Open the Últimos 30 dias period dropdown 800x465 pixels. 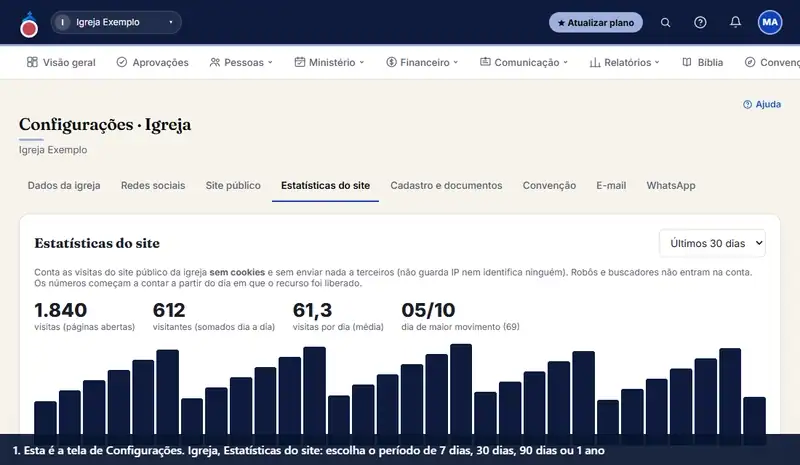[x=712, y=243]
